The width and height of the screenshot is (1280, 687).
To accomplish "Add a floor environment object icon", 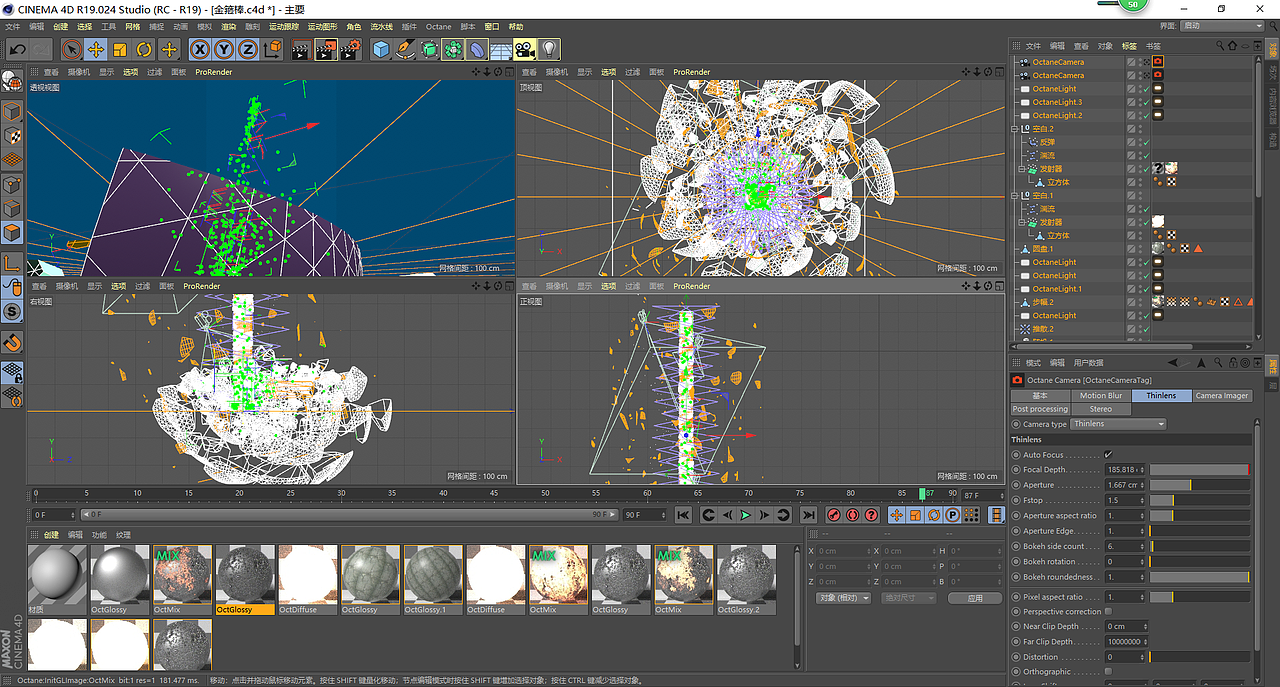I will [x=501, y=49].
